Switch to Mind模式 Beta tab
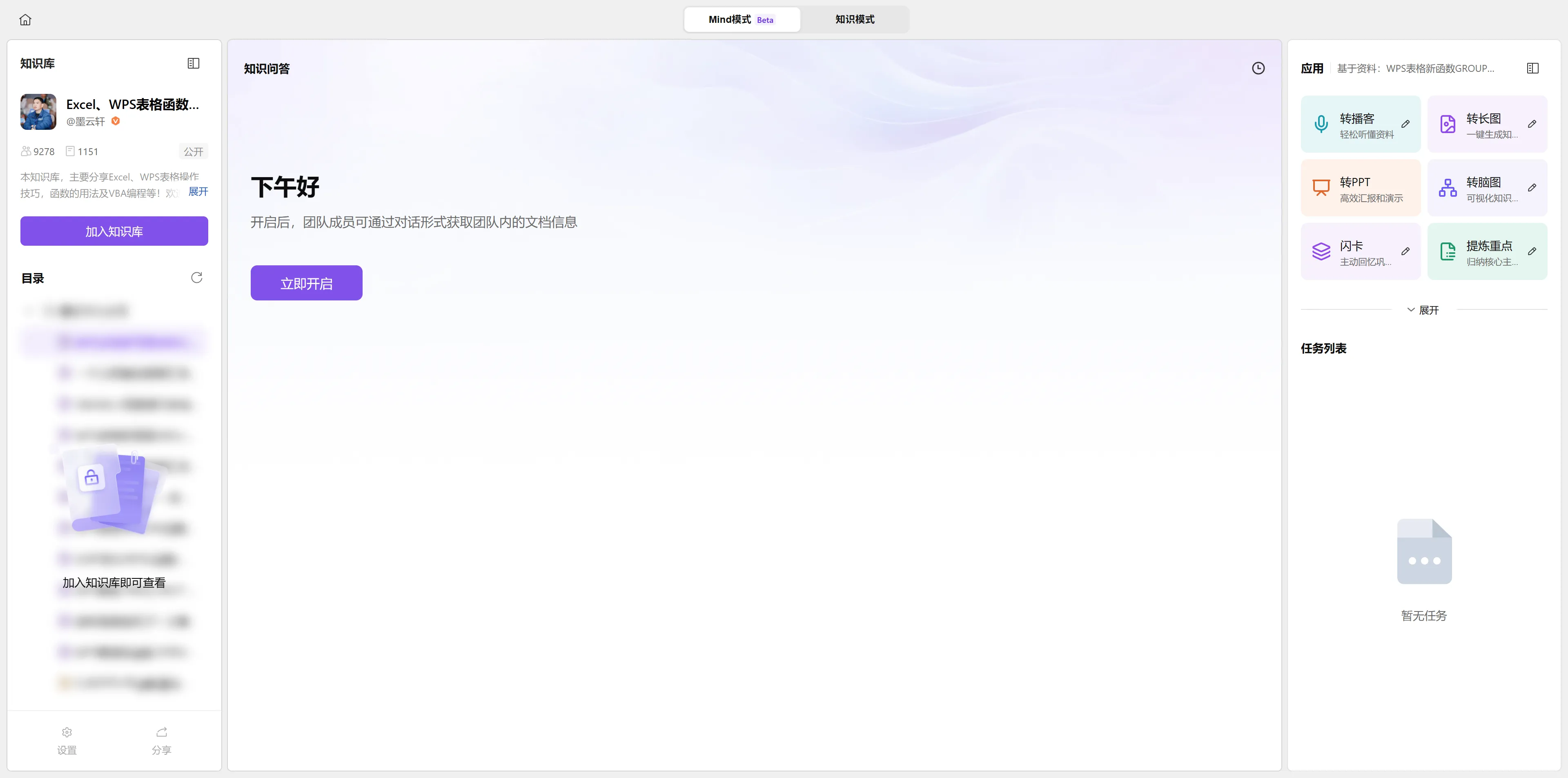 (x=742, y=20)
